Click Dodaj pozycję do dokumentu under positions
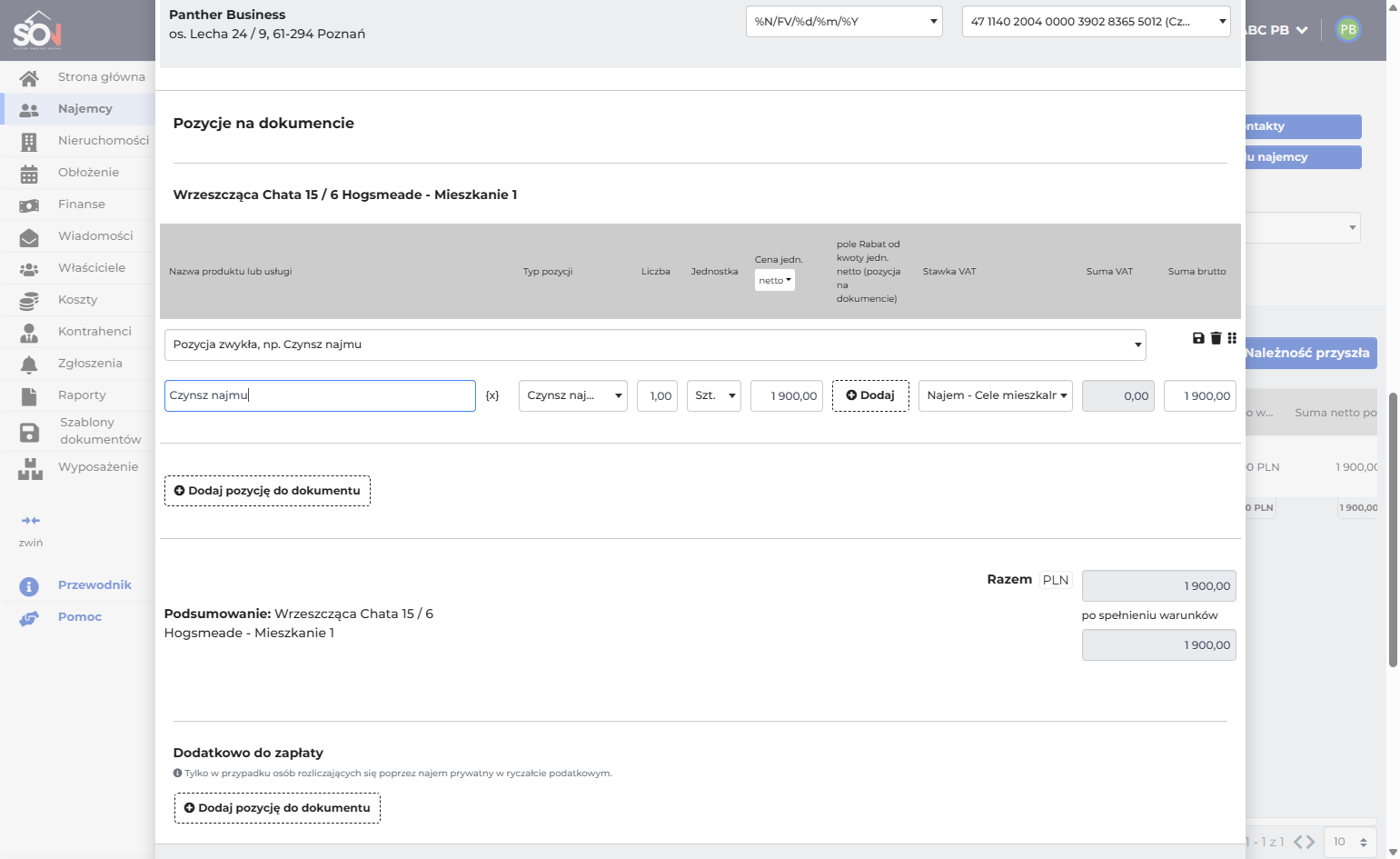 pos(267,491)
